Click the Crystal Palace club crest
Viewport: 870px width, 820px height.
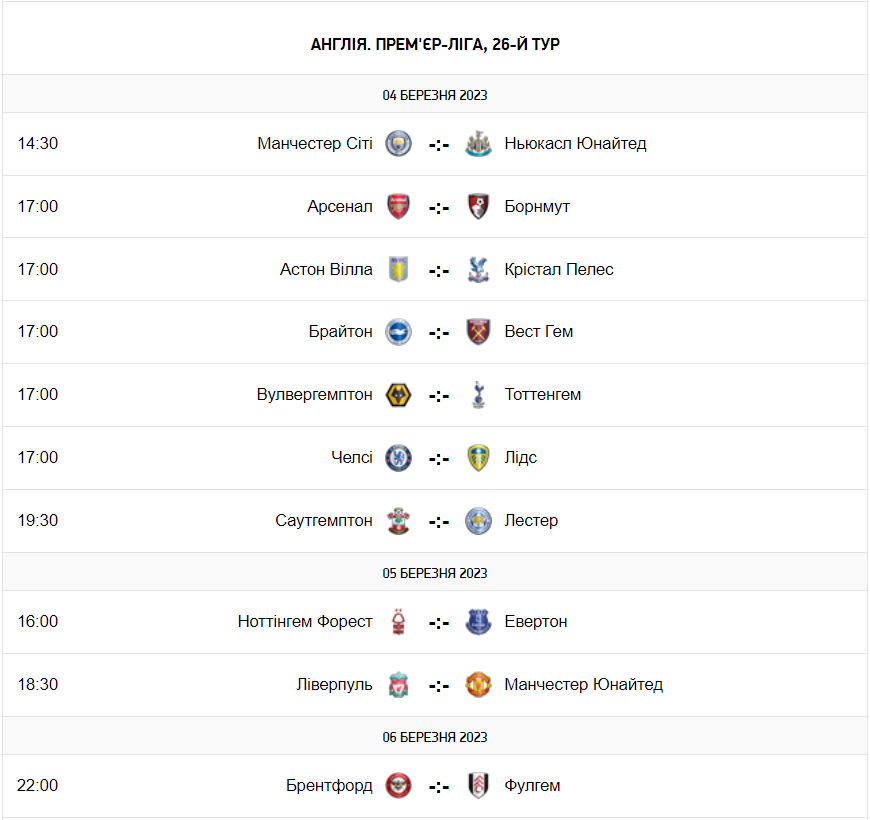[x=479, y=269]
